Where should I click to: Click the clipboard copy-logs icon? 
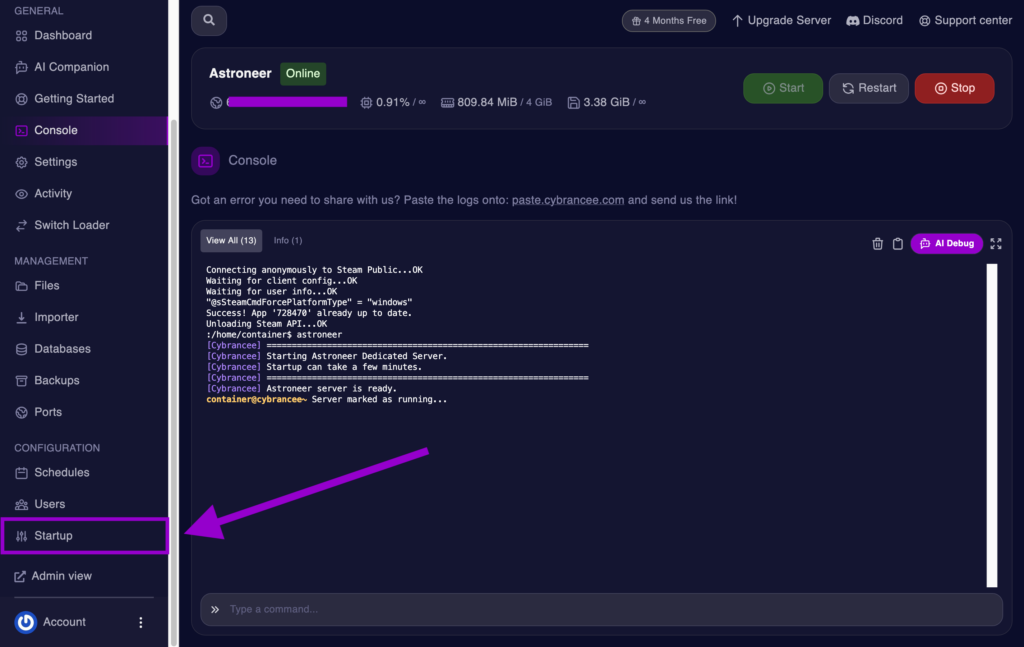(898, 244)
